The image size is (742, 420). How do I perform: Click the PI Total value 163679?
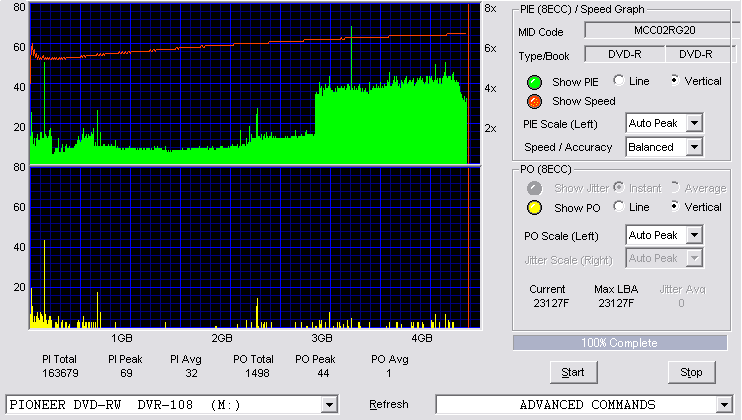click(x=60, y=374)
